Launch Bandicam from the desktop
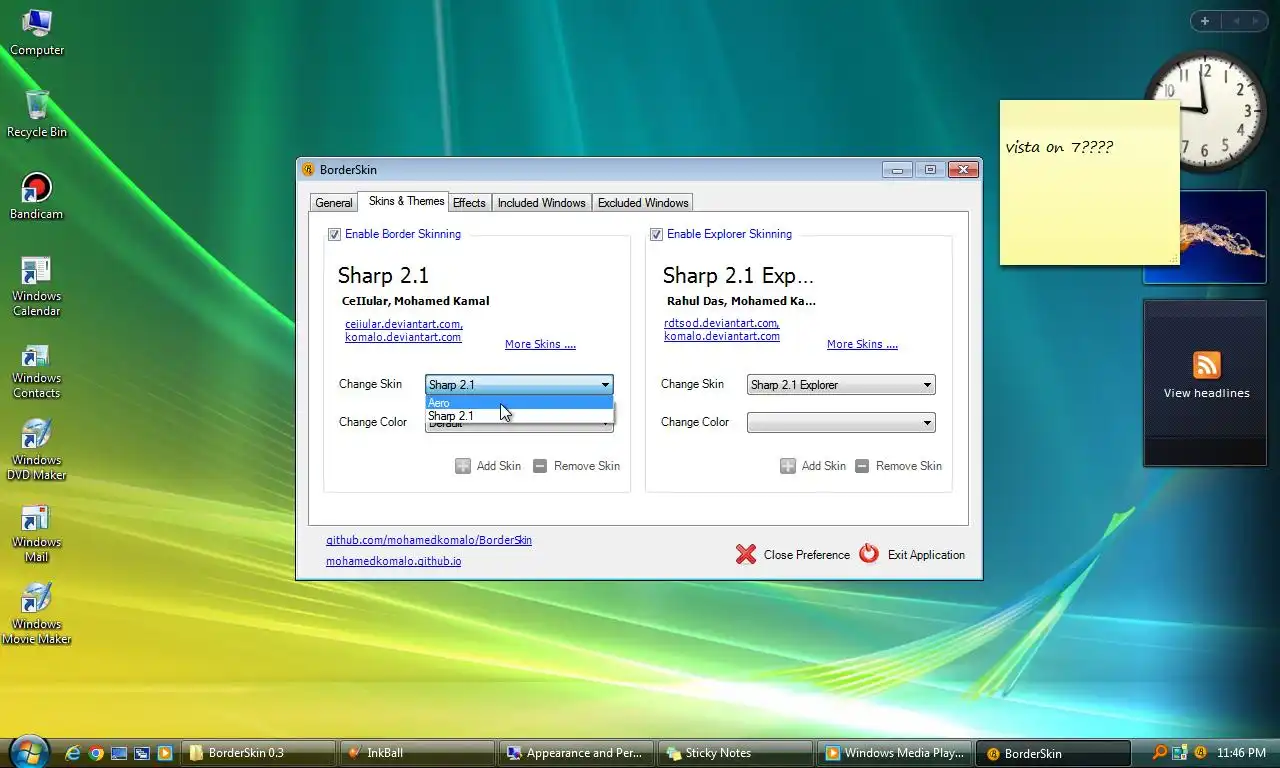This screenshot has width=1280, height=768. [37, 196]
